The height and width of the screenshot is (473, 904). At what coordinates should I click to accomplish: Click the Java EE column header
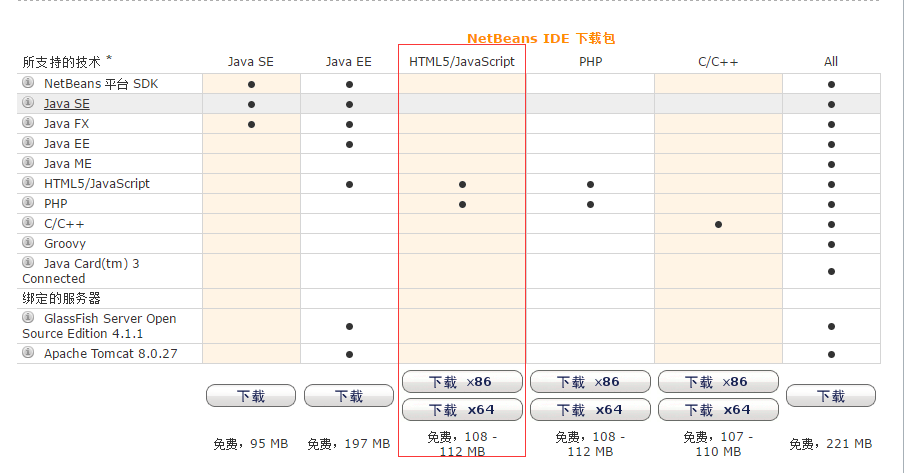[x=349, y=62]
